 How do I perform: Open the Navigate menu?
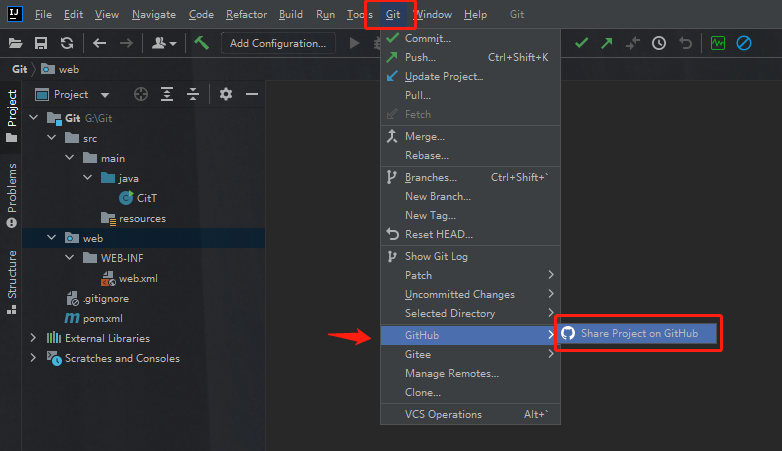(154, 14)
